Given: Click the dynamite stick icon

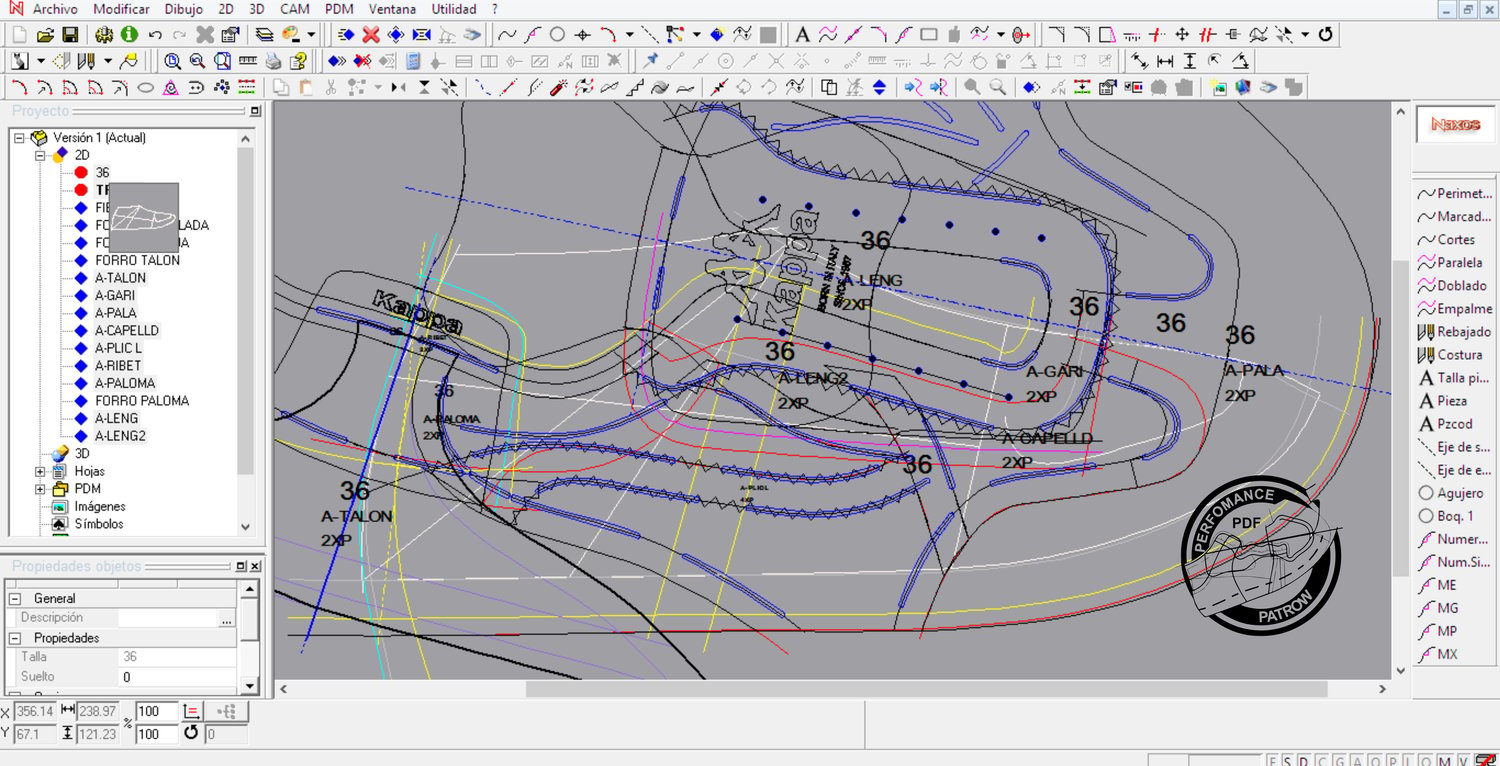Looking at the screenshot, I should [559, 87].
